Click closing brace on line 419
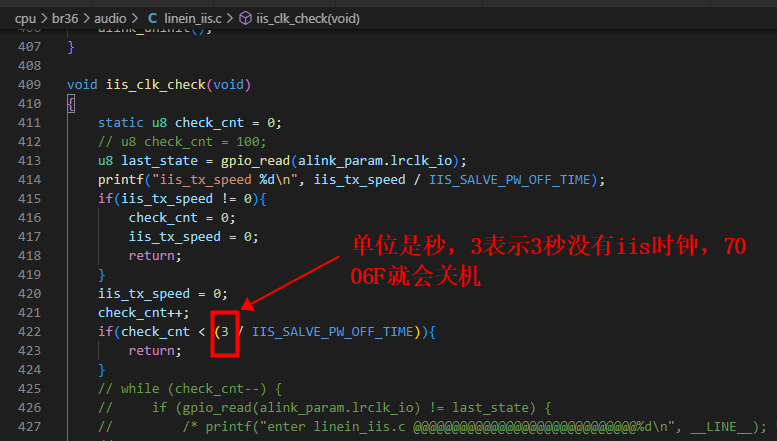The width and height of the screenshot is (777, 441). tap(102, 275)
